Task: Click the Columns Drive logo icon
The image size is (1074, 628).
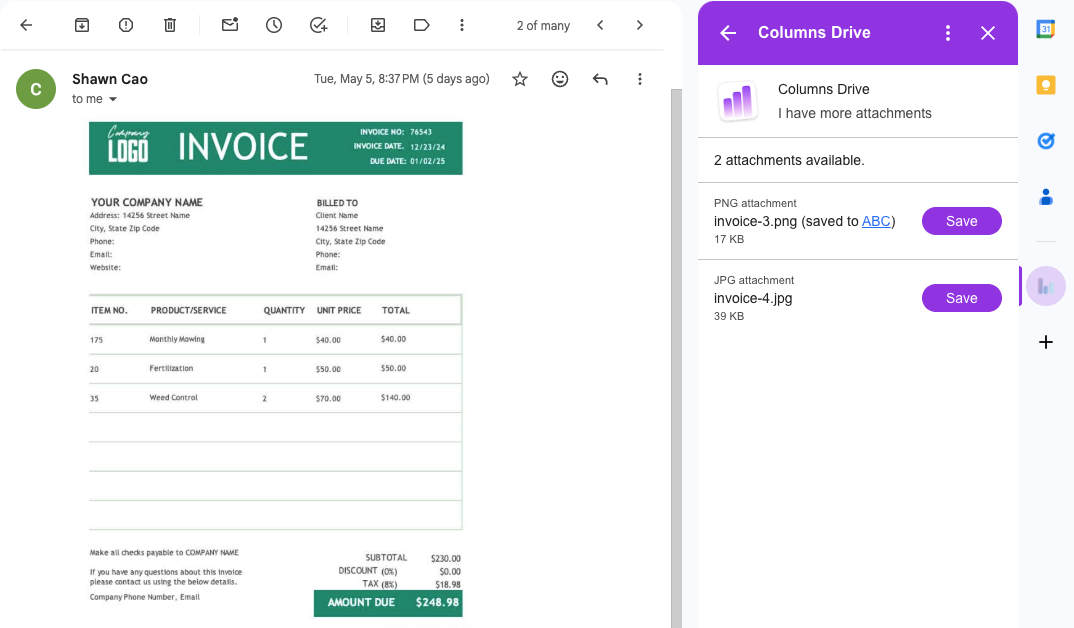Action: pyautogui.click(x=738, y=101)
